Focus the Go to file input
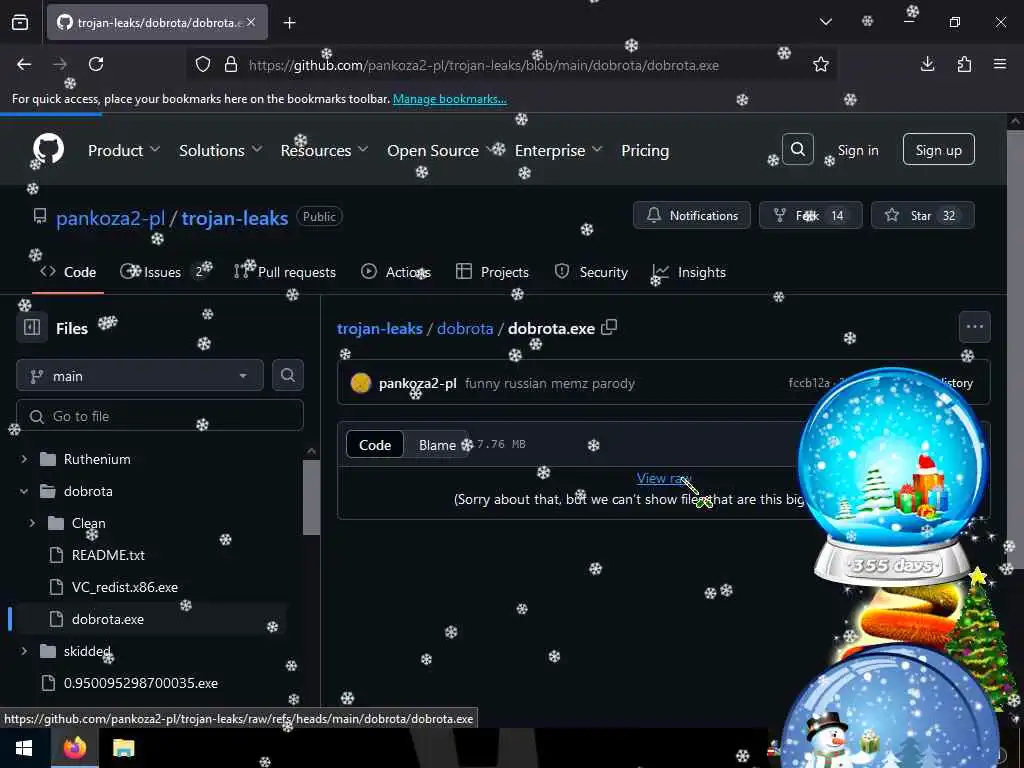Image resolution: width=1024 pixels, height=768 pixels. pos(160,415)
